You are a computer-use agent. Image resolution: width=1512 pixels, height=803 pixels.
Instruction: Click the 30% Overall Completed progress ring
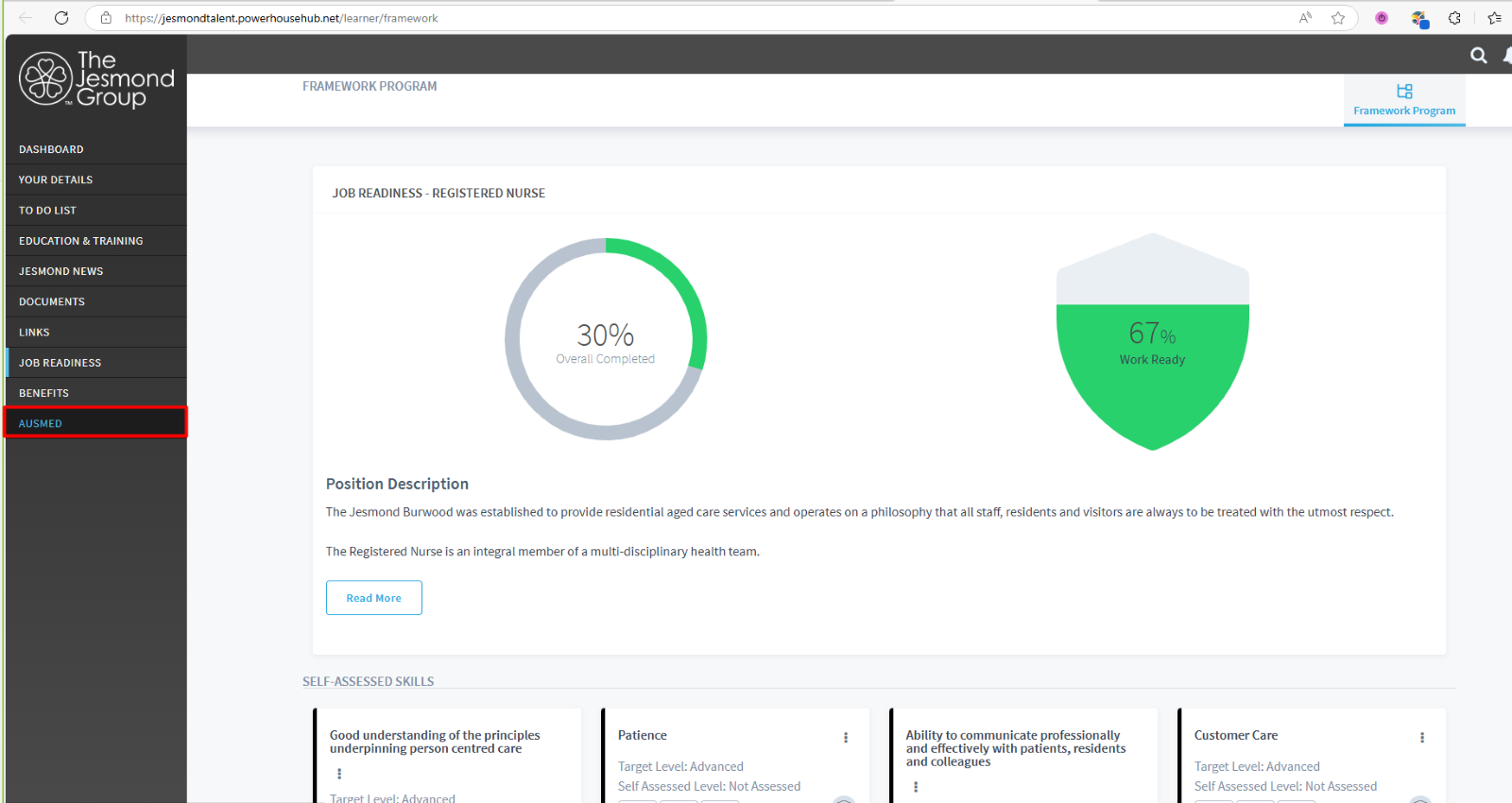pos(606,339)
